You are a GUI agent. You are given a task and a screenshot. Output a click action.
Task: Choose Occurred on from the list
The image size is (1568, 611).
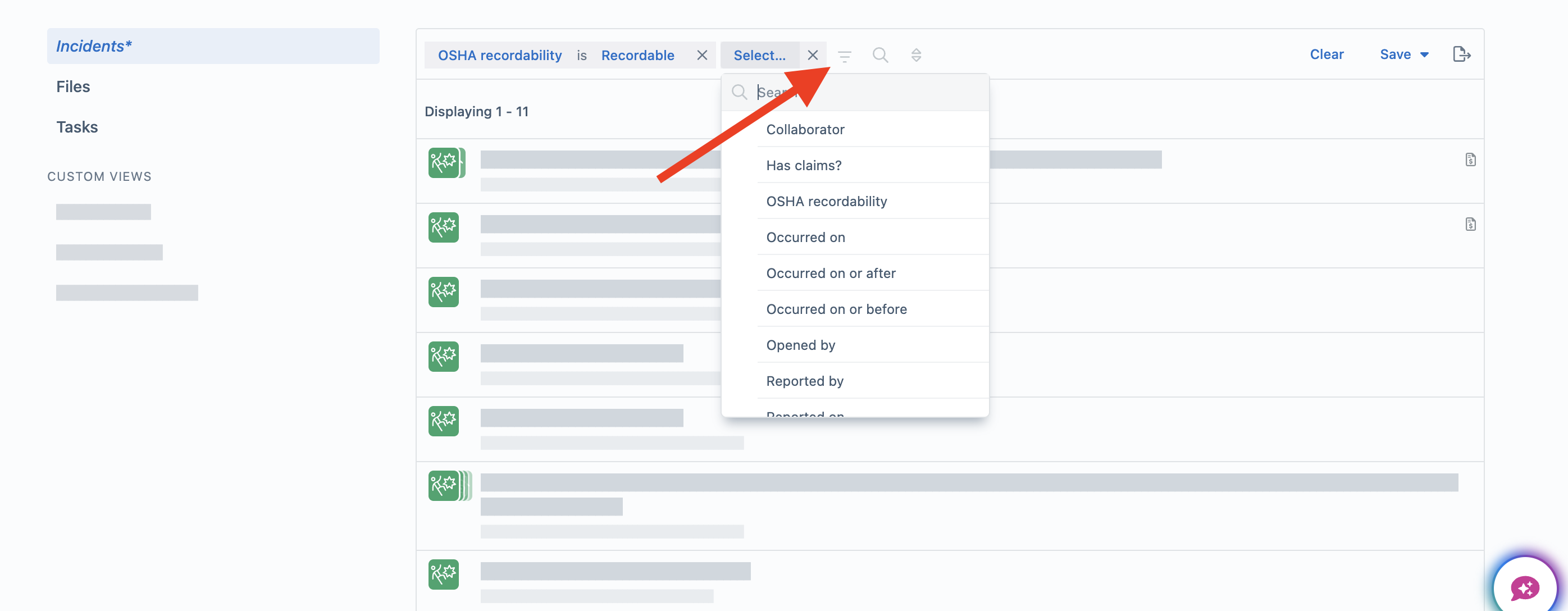(x=855, y=237)
